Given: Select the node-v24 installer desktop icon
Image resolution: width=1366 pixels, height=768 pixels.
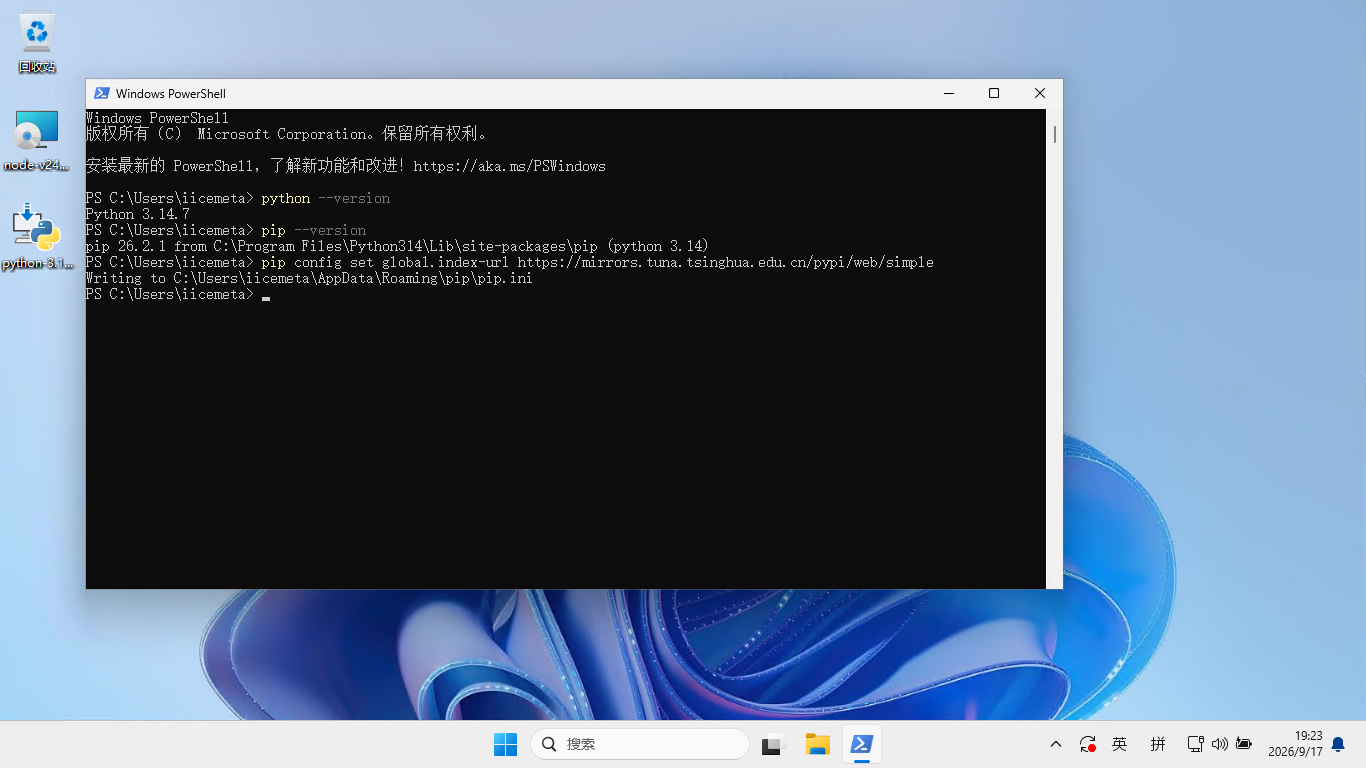Looking at the screenshot, I should [x=37, y=141].
